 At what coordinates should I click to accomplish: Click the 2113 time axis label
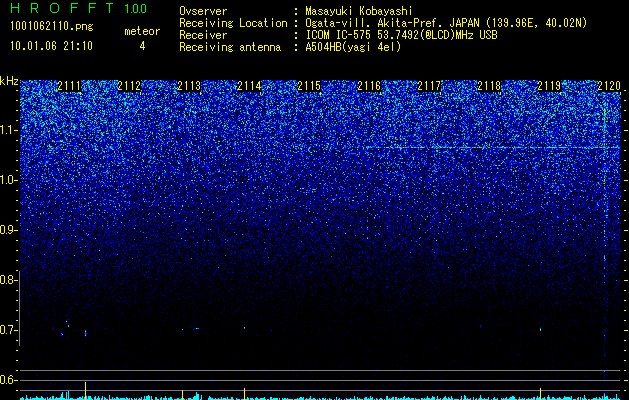point(189,86)
